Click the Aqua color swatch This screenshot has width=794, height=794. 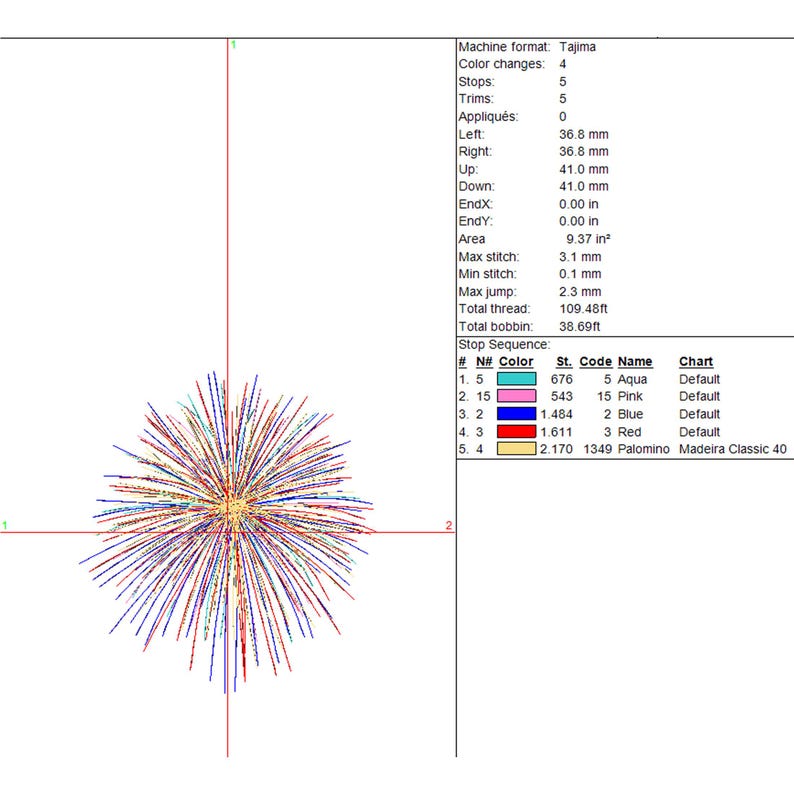click(516, 379)
